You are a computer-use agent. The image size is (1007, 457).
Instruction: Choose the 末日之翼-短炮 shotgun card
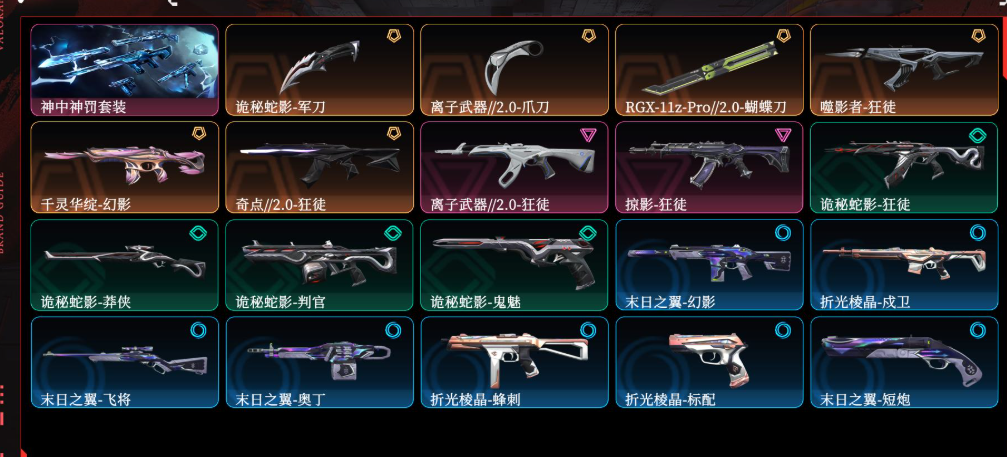click(904, 362)
